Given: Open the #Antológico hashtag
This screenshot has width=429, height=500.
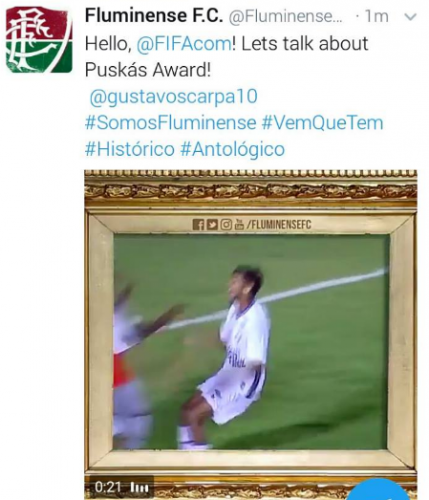Looking at the screenshot, I should click(233, 150).
